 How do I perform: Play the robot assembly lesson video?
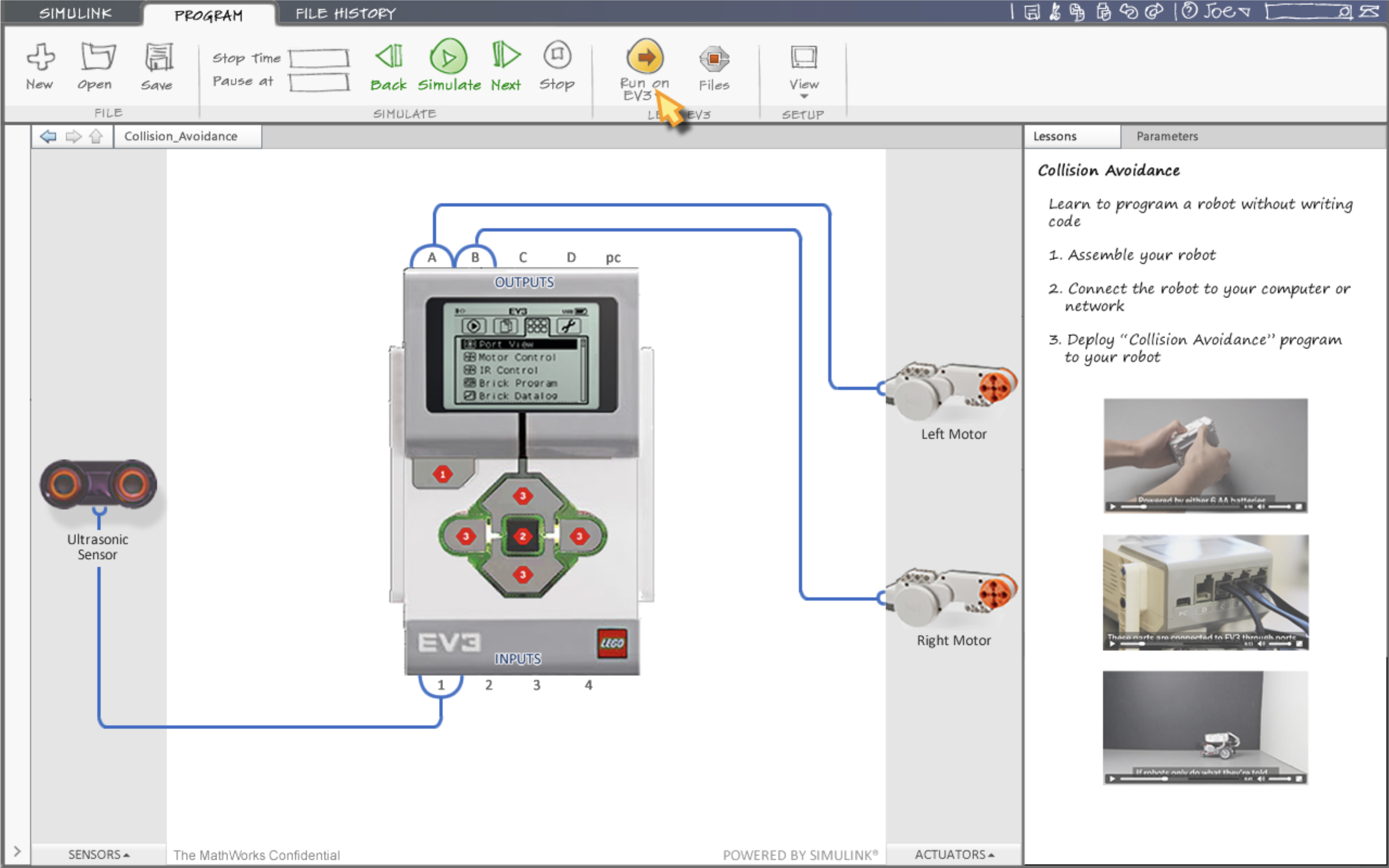[x=1112, y=506]
